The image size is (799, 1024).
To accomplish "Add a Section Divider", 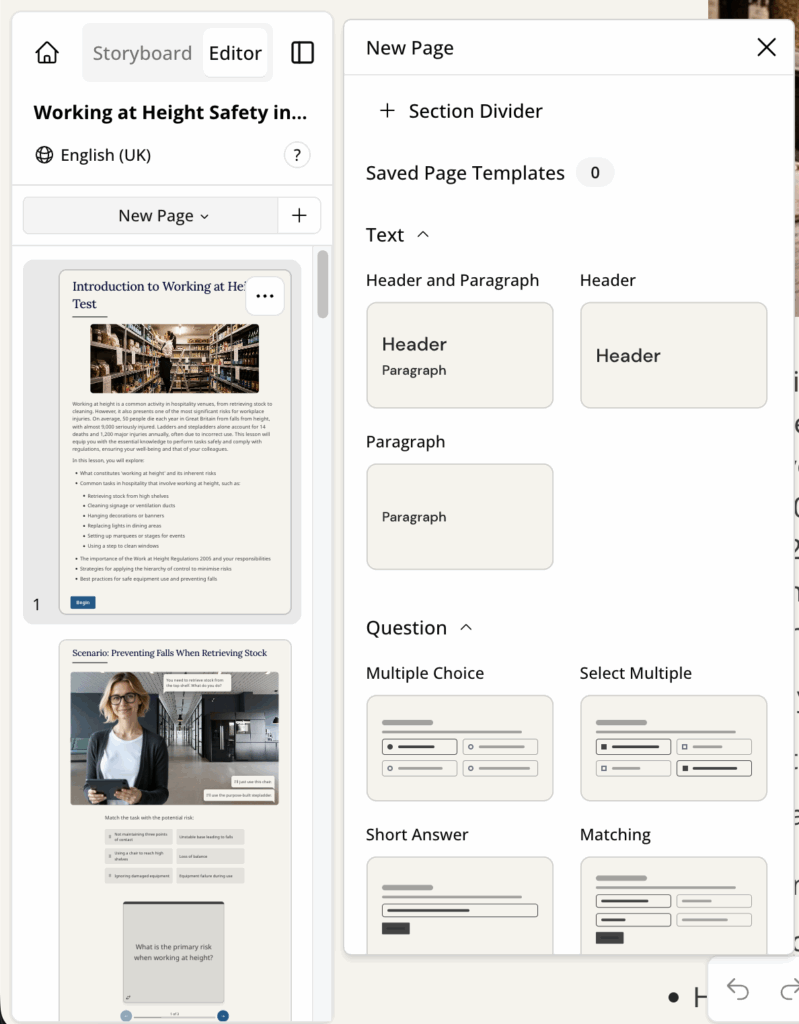I will point(461,111).
